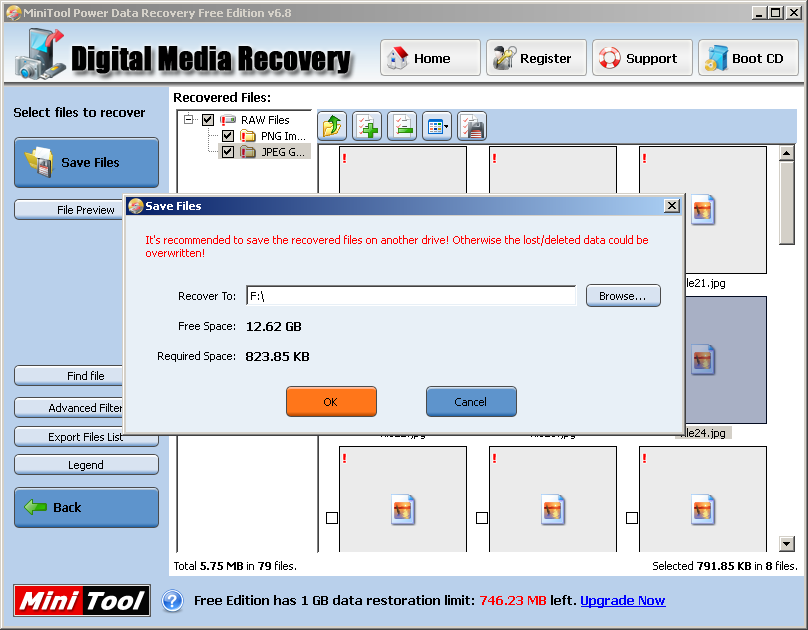808x630 pixels.
Task: Click the up-folder toolbar icon
Action: click(332, 126)
